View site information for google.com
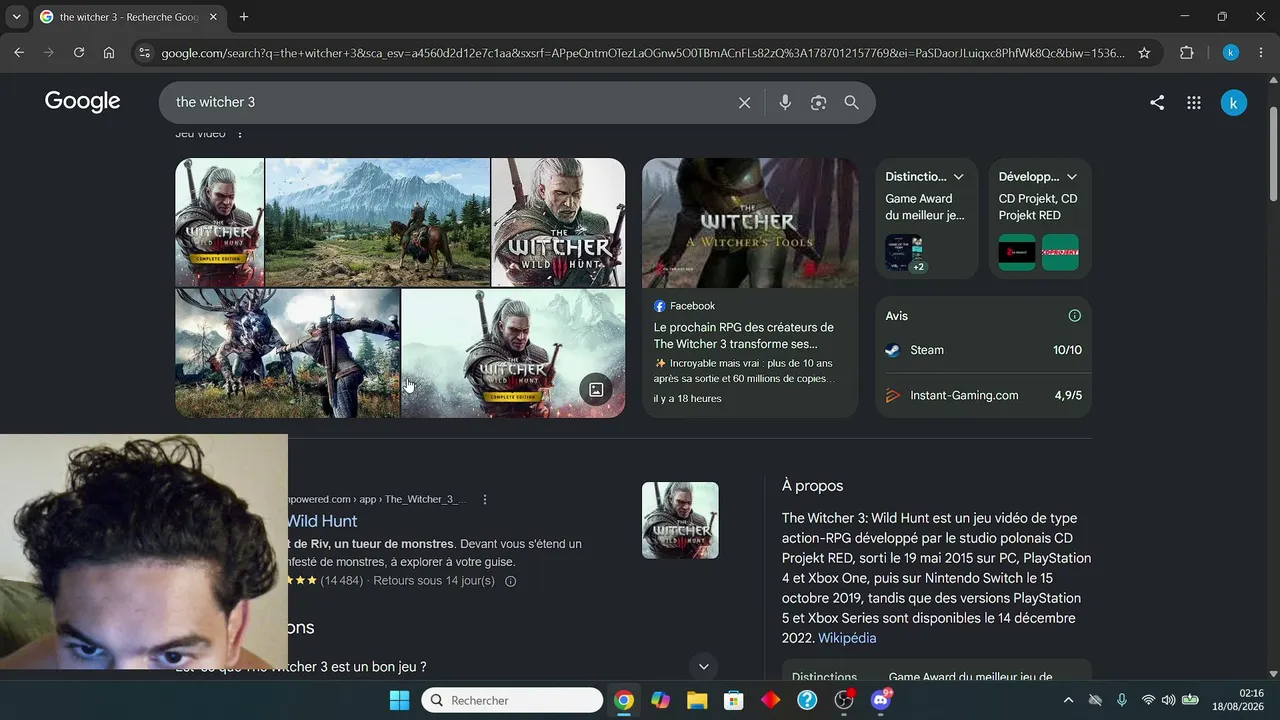This screenshot has height=720, width=1280. pyautogui.click(x=144, y=53)
